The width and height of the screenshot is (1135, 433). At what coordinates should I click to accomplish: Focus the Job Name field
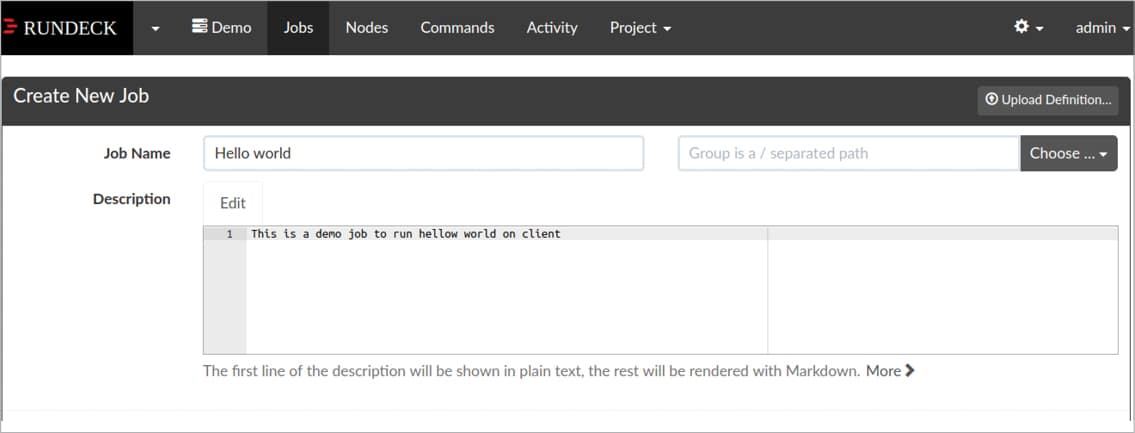423,154
